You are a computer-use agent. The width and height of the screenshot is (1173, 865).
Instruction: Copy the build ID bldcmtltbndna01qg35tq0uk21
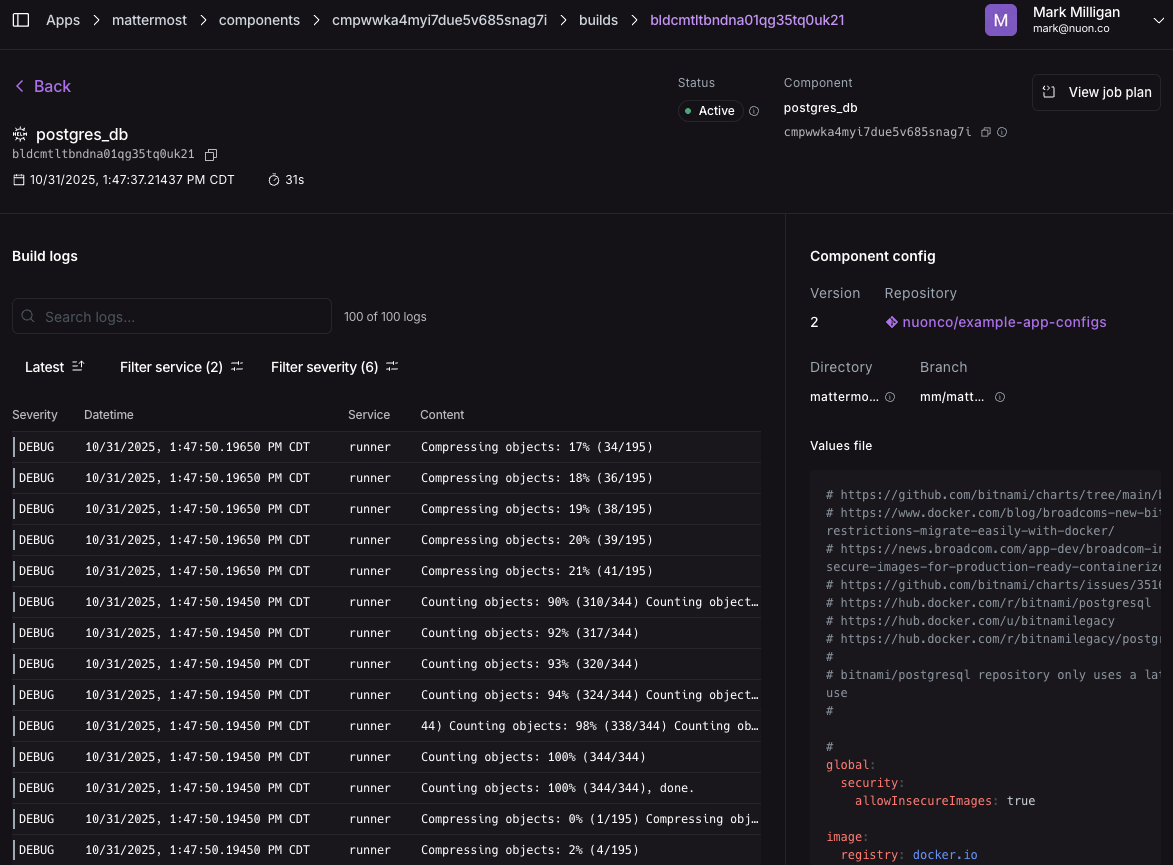211,155
